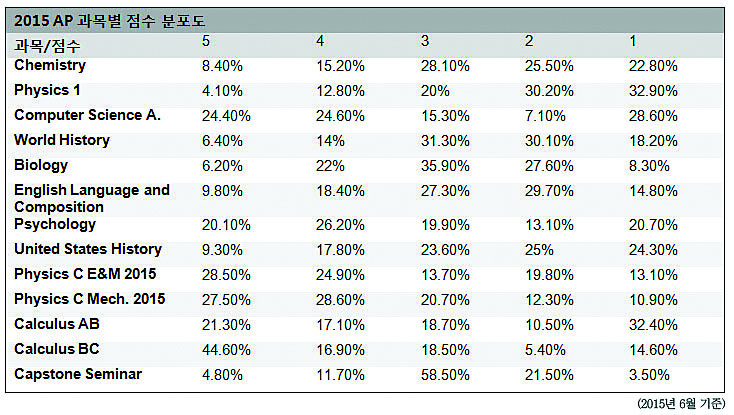Click the Calculus AB 32.40% cell
This screenshot has width=734, height=415.
pos(653,325)
